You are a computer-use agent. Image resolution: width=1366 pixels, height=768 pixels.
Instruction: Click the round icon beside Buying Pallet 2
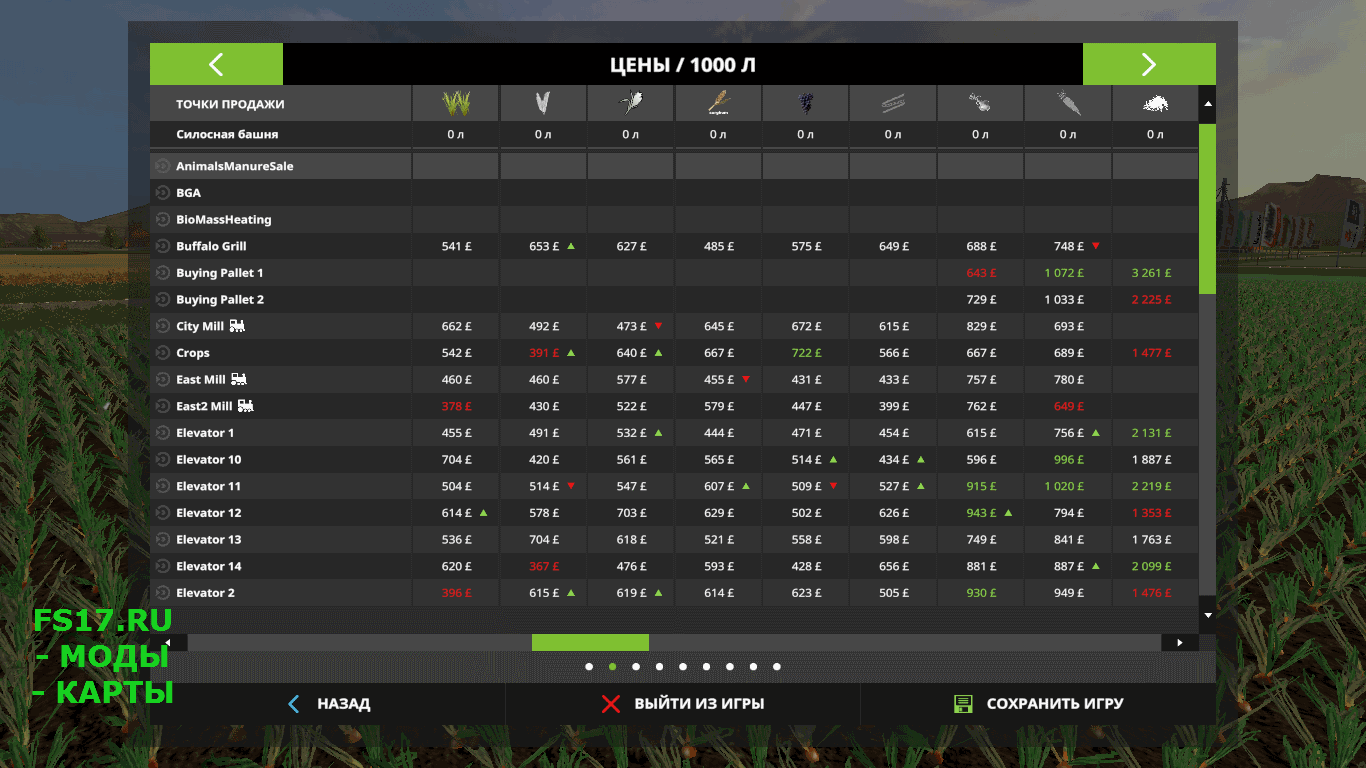pyautogui.click(x=162, y=300)
